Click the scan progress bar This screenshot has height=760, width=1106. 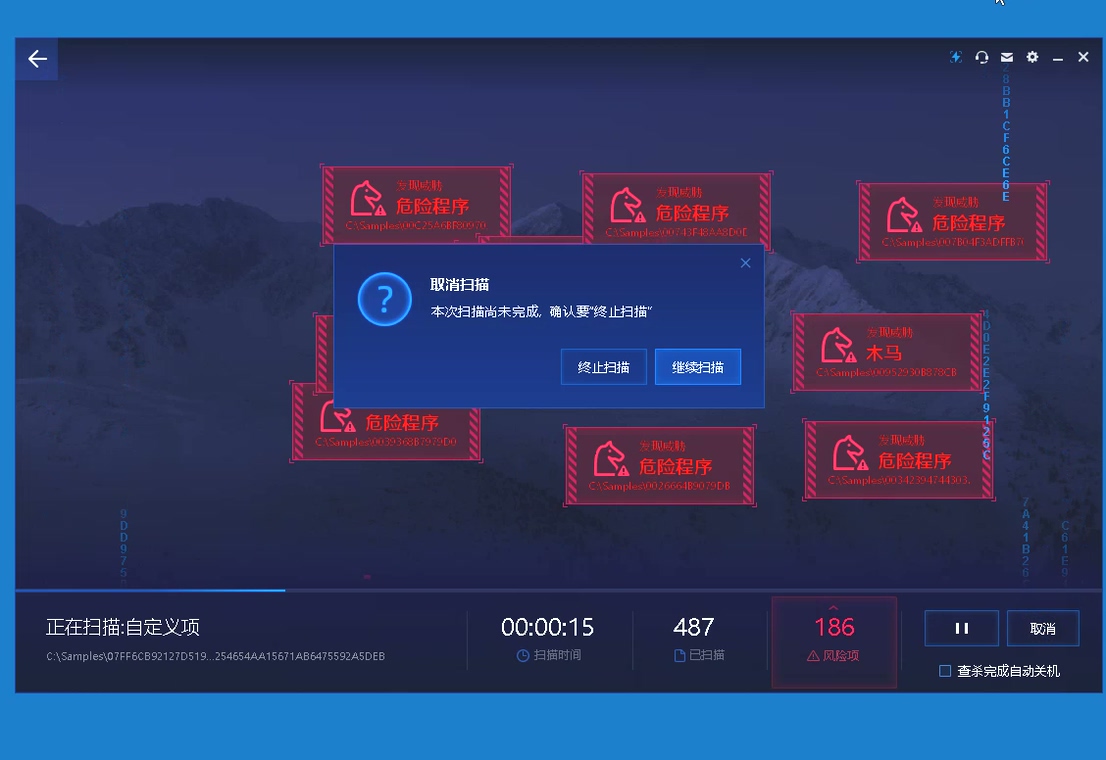tap(558, 590)
